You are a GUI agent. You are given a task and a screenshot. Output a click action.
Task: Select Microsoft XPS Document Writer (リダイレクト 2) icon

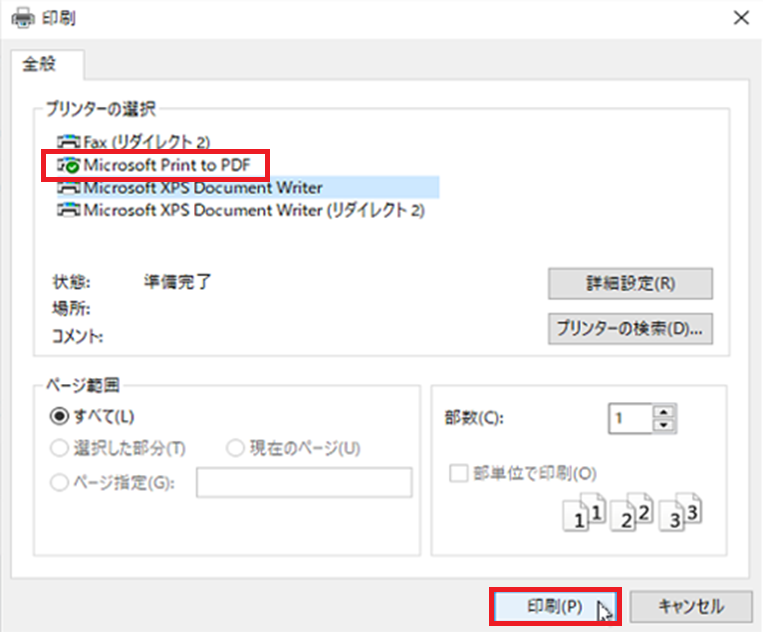69,210
